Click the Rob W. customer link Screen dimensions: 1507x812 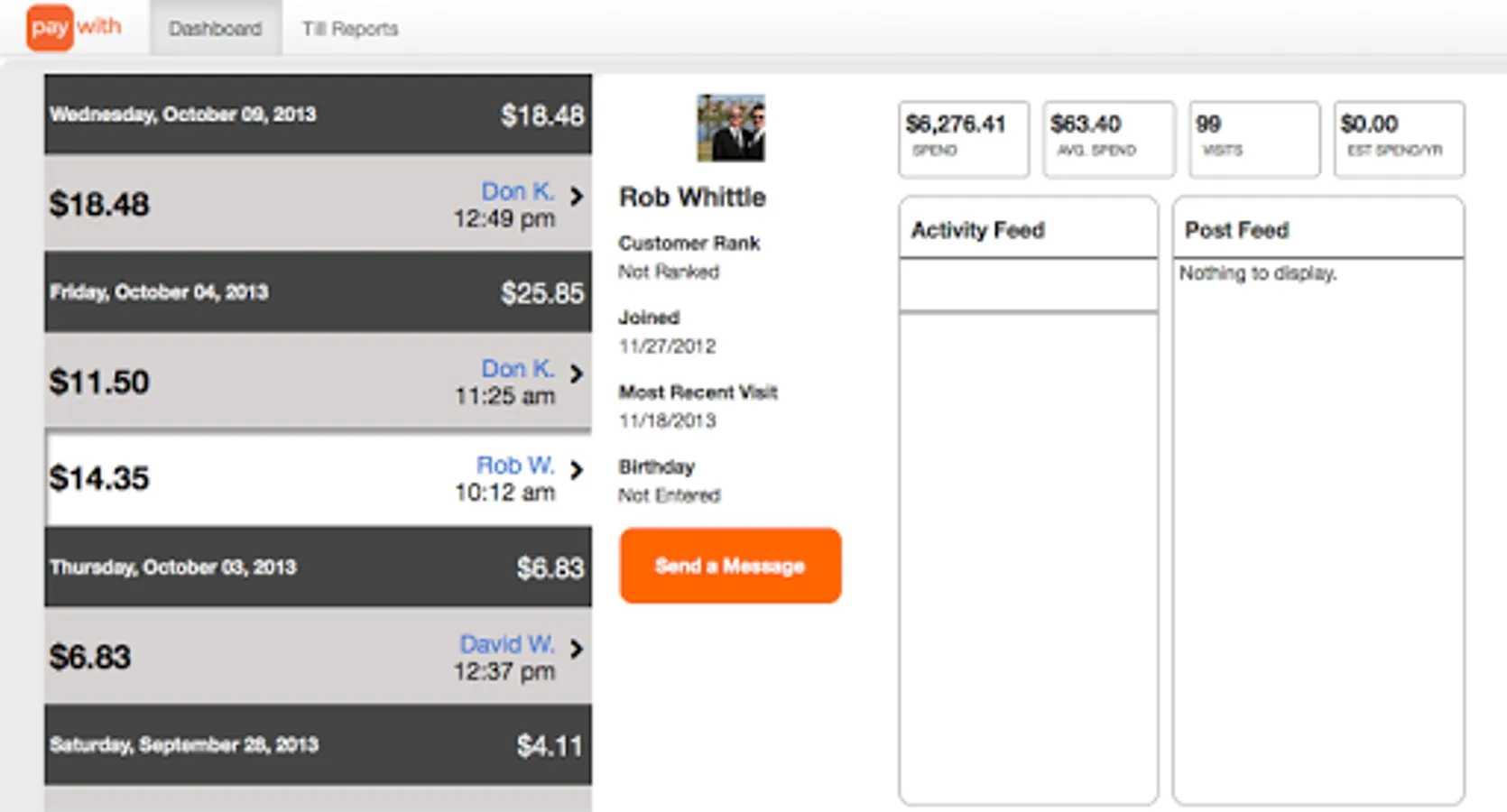click(514, 466)
